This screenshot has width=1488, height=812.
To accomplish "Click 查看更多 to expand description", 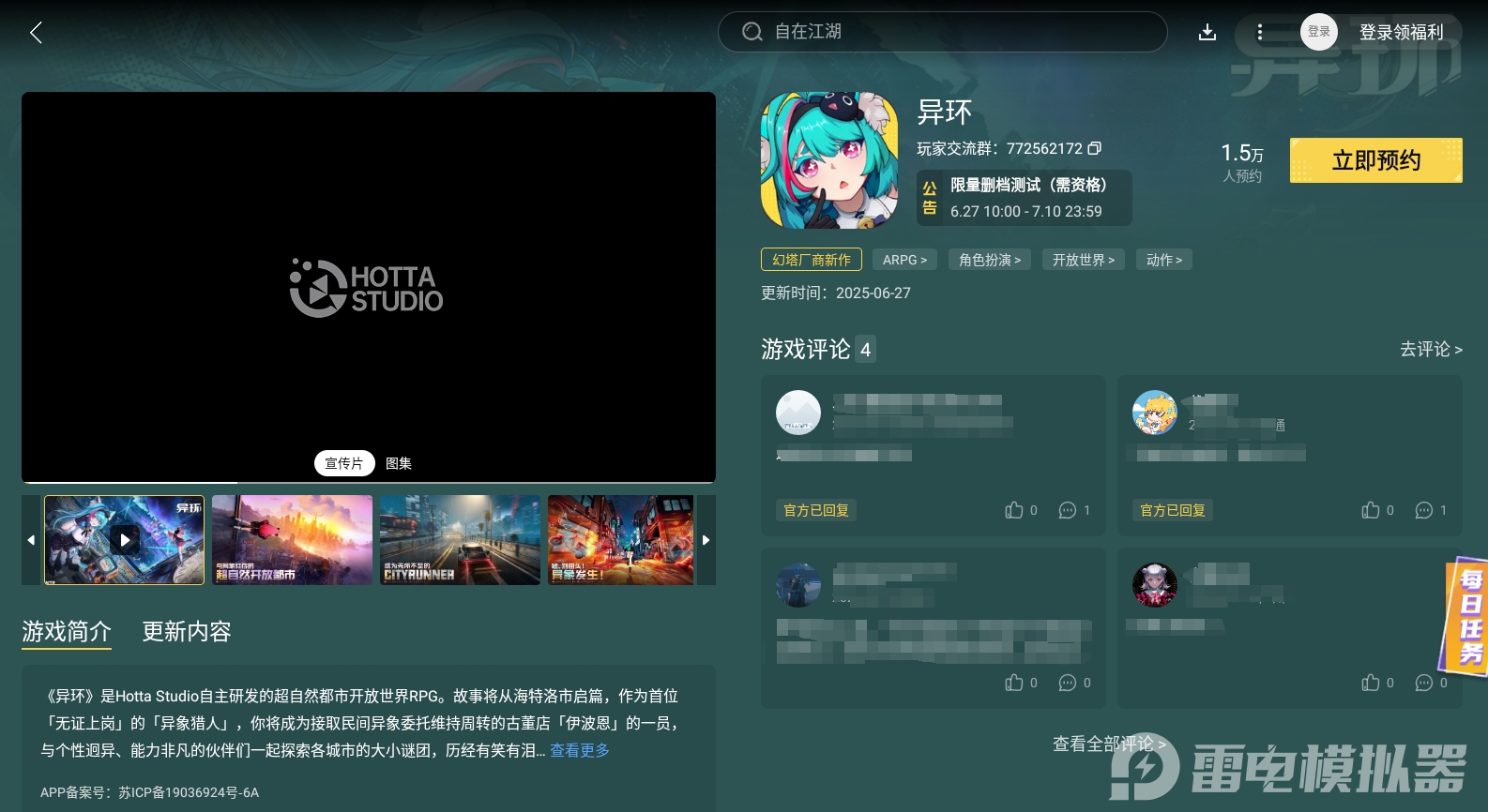I will [x=580, y=750].
